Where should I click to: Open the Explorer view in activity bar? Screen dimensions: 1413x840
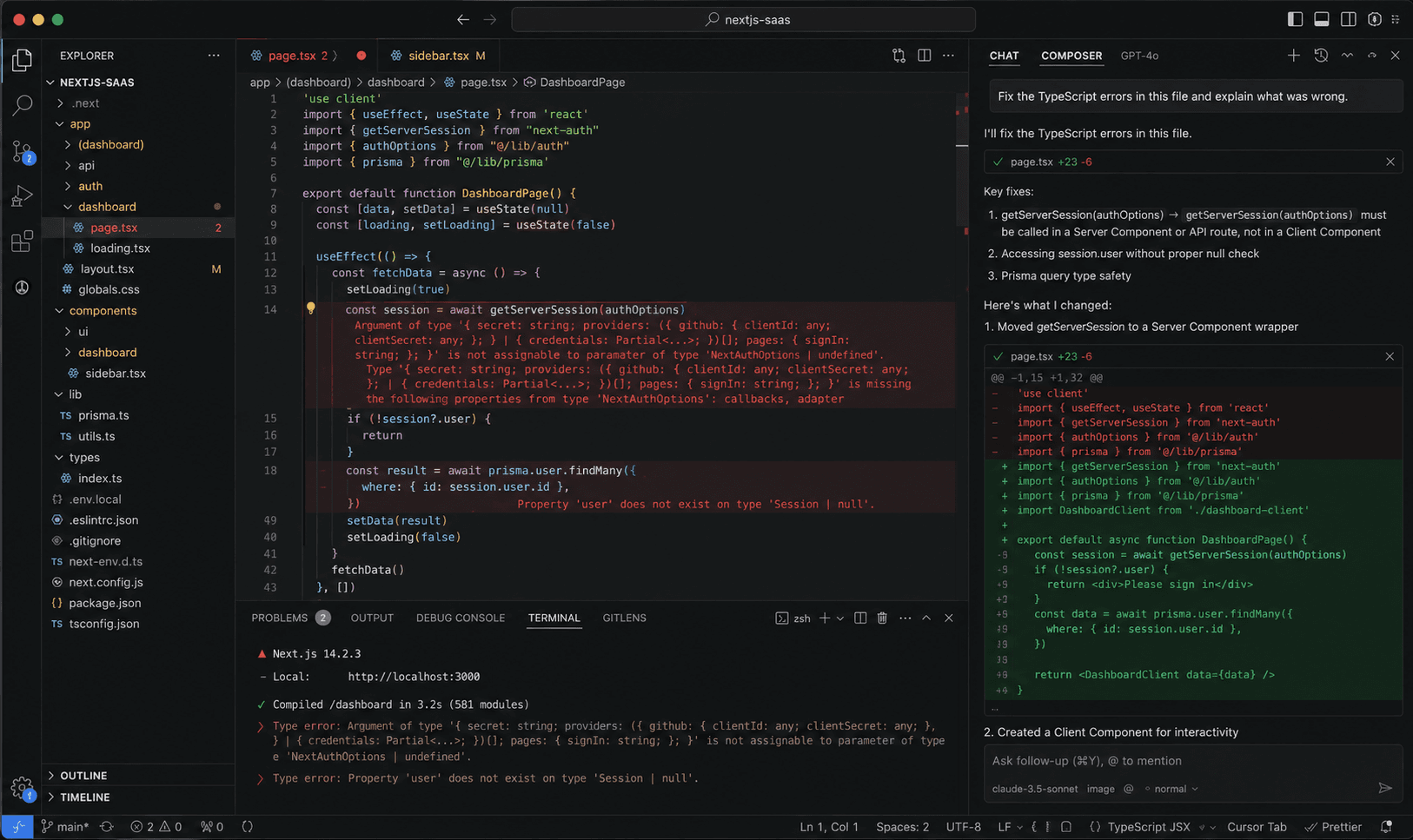point(23,60)
